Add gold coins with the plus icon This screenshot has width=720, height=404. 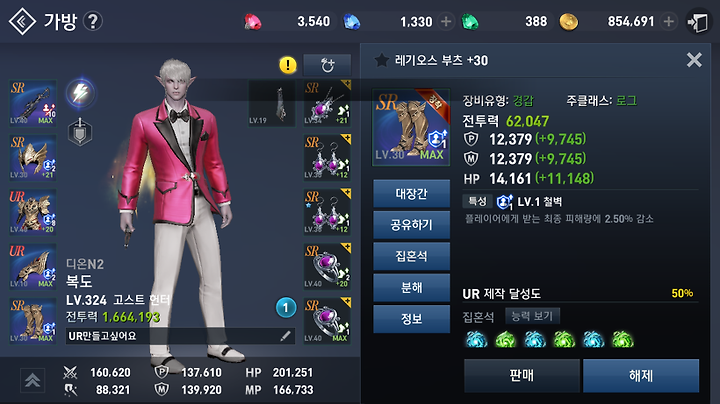pyautogui.click(x=669, y=21)
